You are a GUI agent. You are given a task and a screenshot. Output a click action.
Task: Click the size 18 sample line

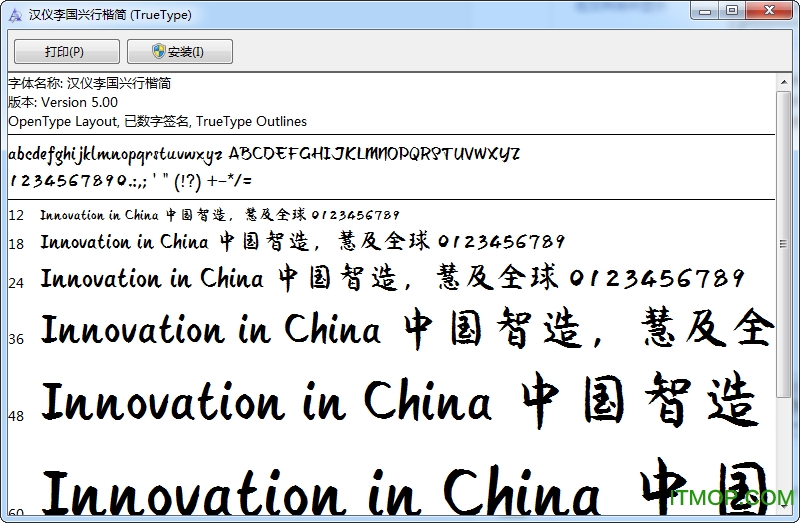(303, 241)
